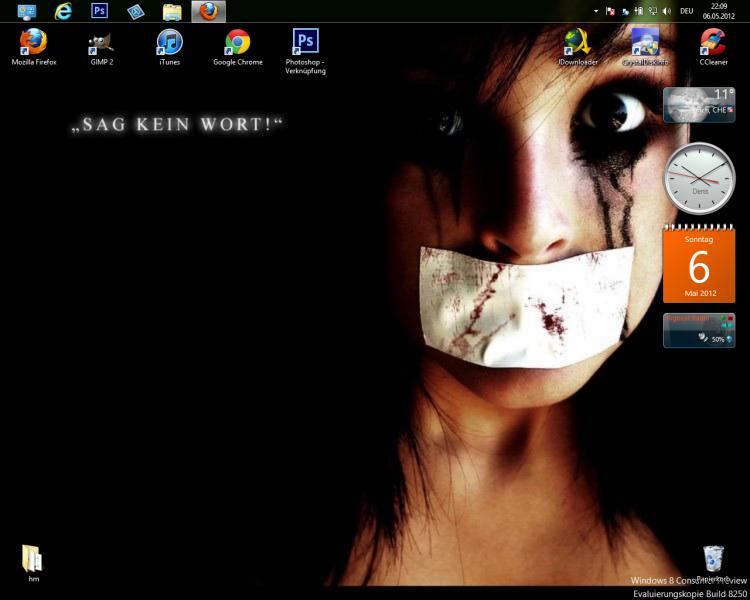The image size is (750, 600).
Task: Launch the iTunes desktop icon
Action: coord(170,43)
